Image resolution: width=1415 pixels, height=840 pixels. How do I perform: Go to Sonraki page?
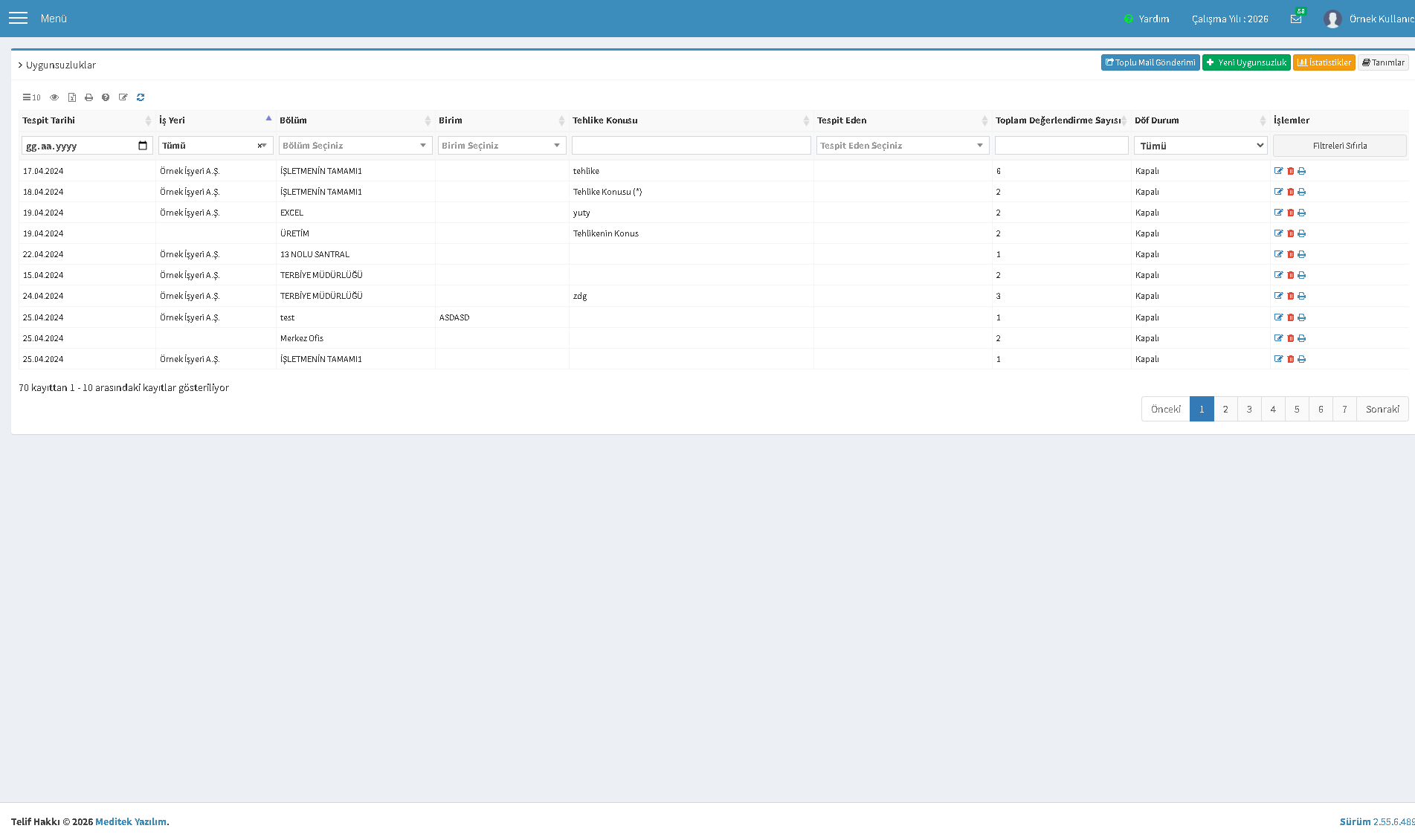(x=1382, y=409)
